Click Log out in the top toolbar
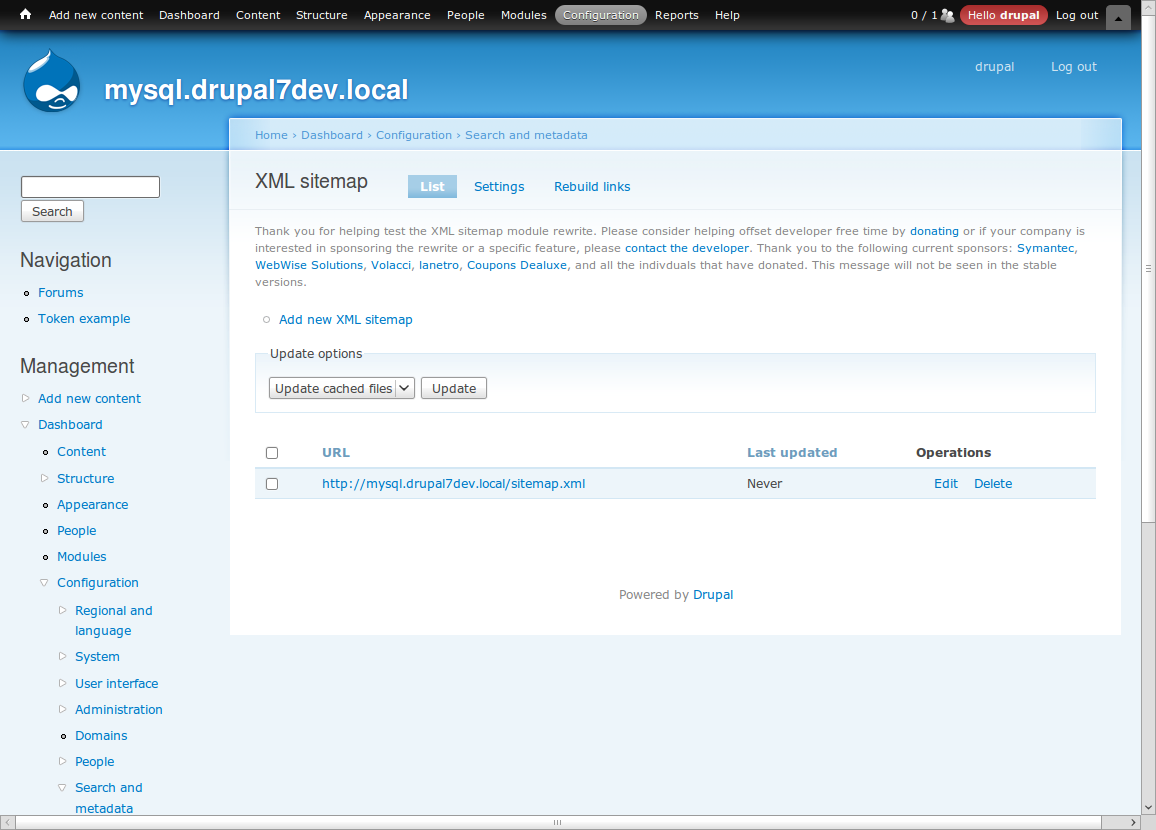This screenshot has width=1156, height=830. [1076, 15]
